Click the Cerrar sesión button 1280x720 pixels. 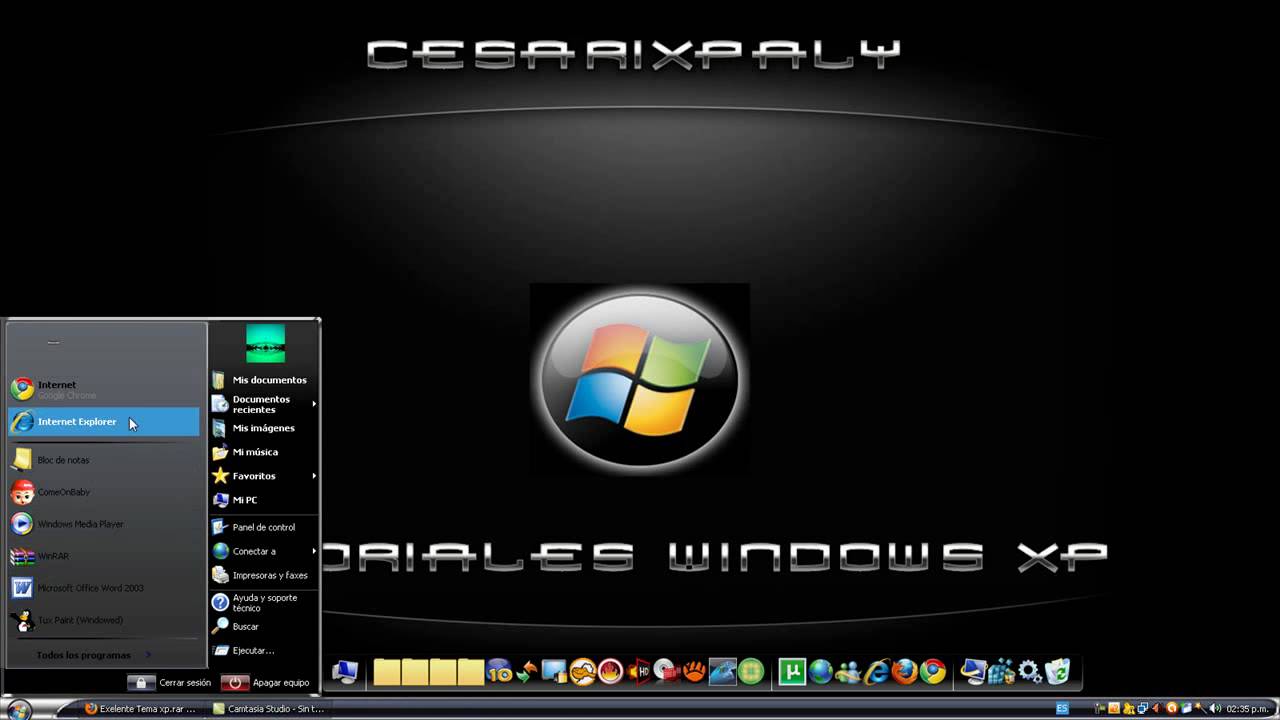click(170, 683)
